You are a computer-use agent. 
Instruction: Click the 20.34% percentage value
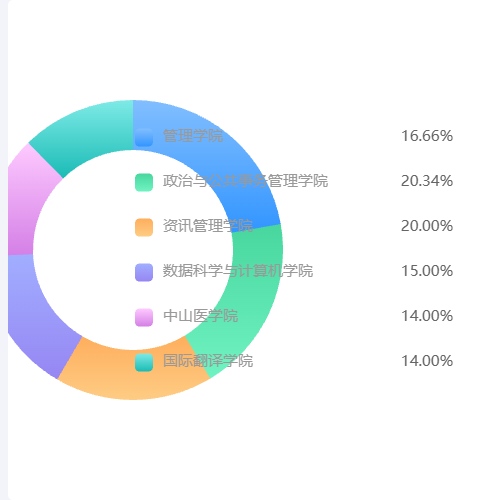427,181
